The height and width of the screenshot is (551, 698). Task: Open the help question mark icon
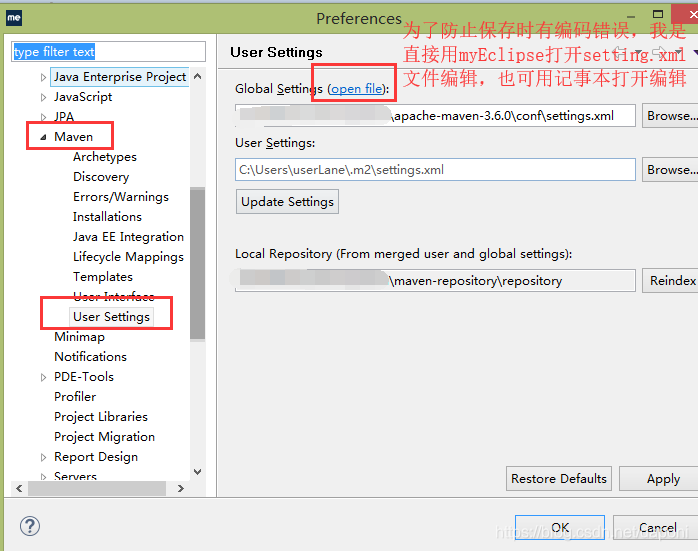click(30, 526)
